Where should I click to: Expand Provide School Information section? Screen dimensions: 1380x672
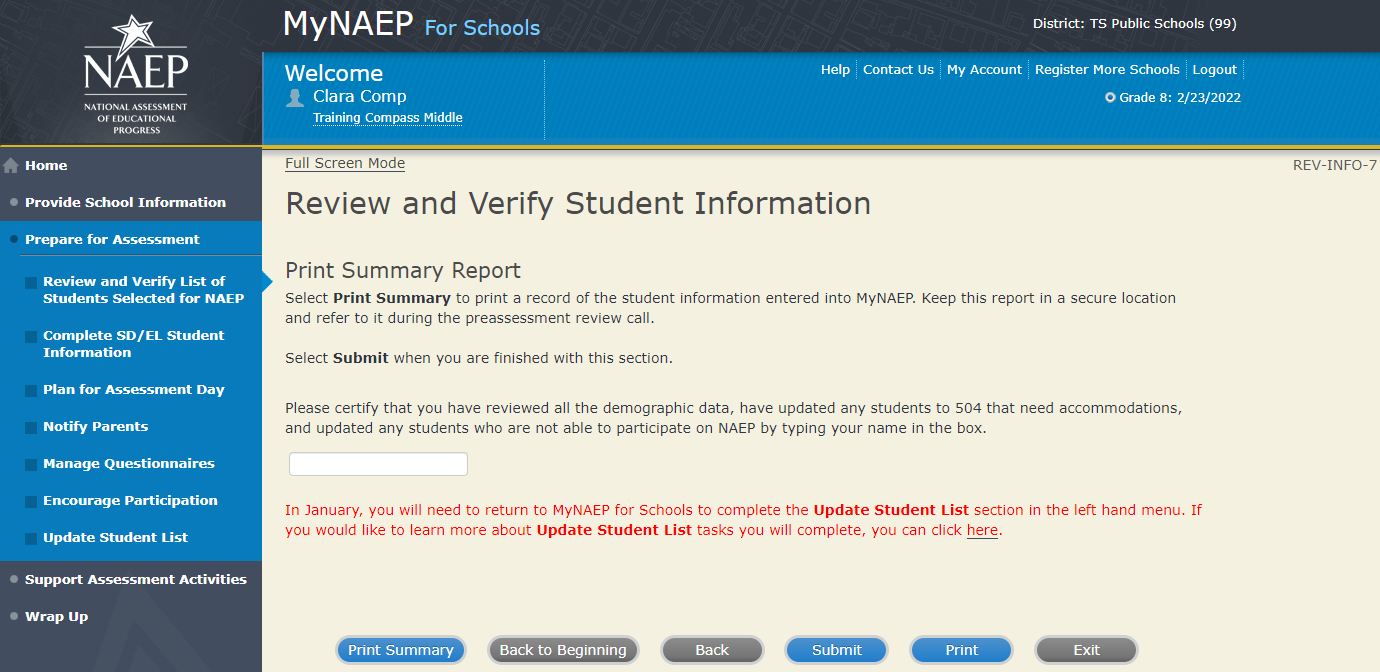click(125, 202)
